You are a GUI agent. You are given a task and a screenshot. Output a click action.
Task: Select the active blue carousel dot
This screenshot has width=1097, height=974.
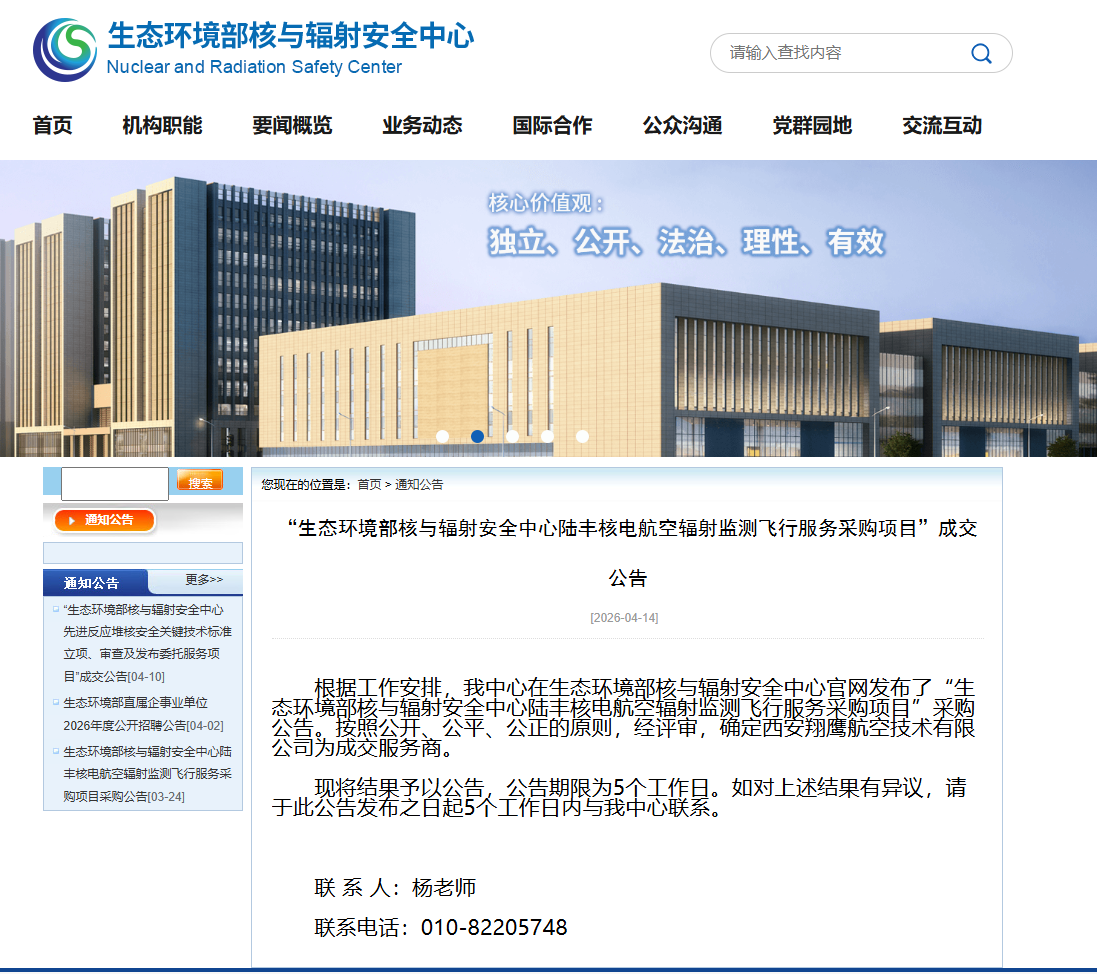[x=478, y=436]
